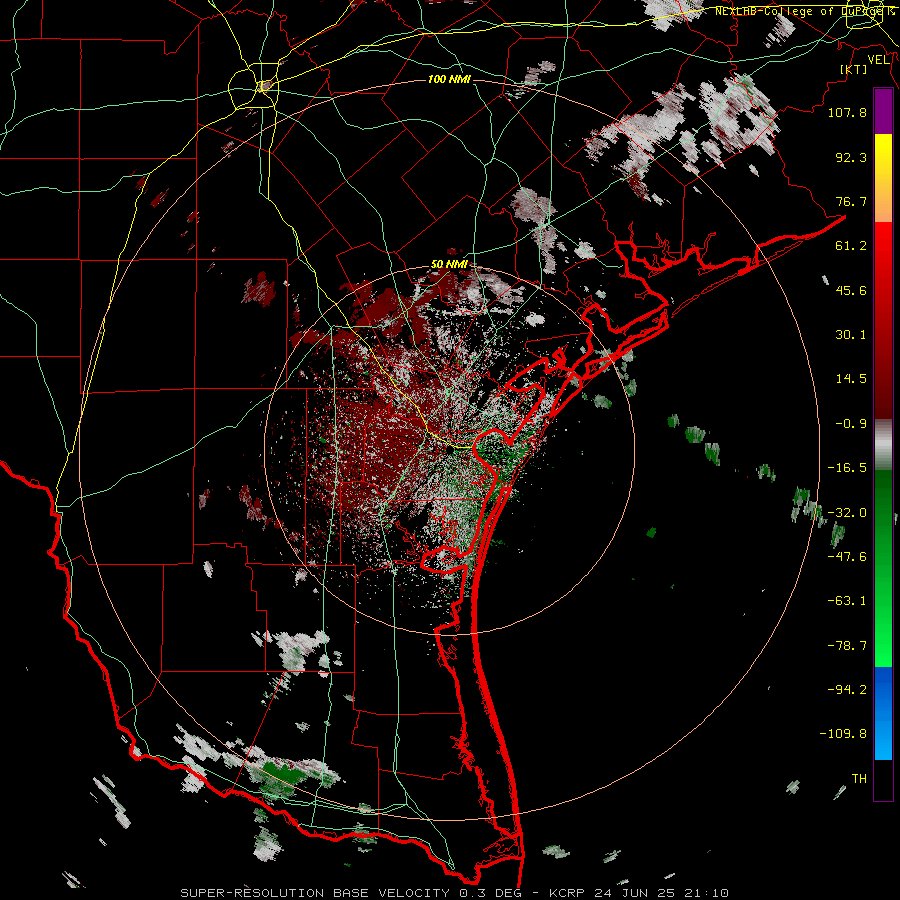Click the -32.0 velocity scale value
Screen dimensions: 900x900
click(x=847, y=513)
